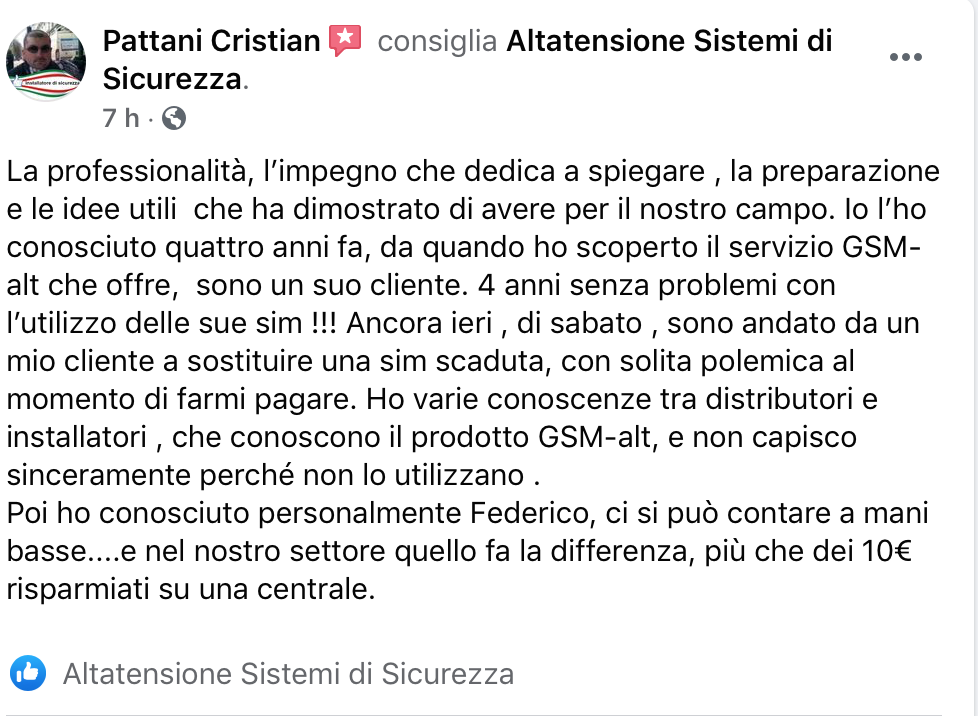Click the globe public audience icon
978x716 pixels.
pyautogui.click(x=174, y=118)
